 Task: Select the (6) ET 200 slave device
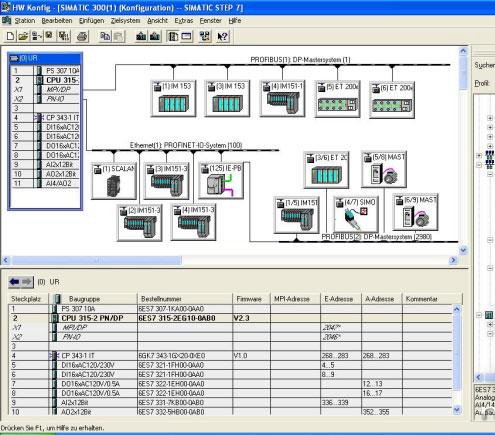point(392,100)
